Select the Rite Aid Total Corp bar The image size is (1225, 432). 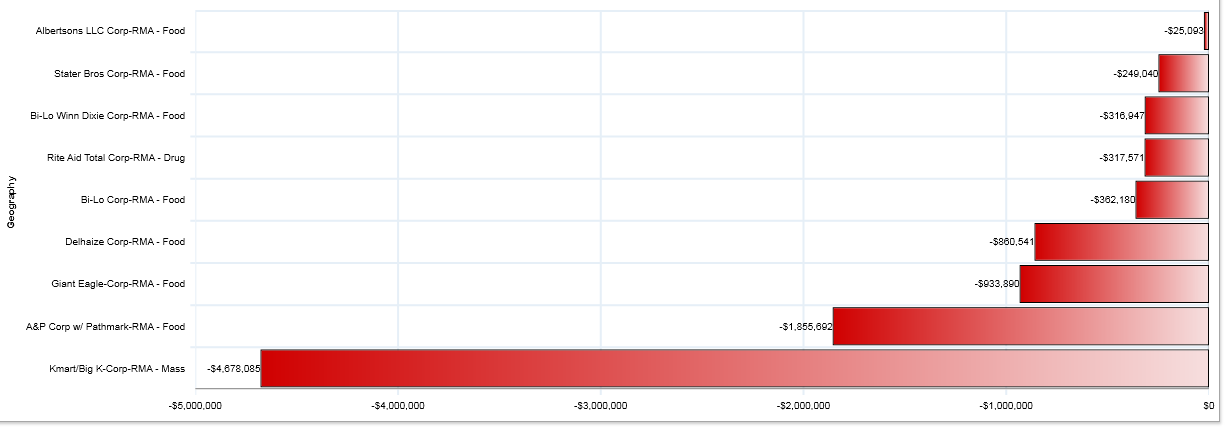click(x=1176, y=158)
